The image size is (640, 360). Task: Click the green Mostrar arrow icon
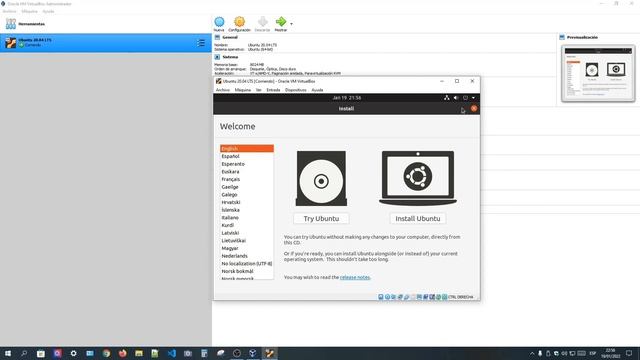(x=281, y=22)
